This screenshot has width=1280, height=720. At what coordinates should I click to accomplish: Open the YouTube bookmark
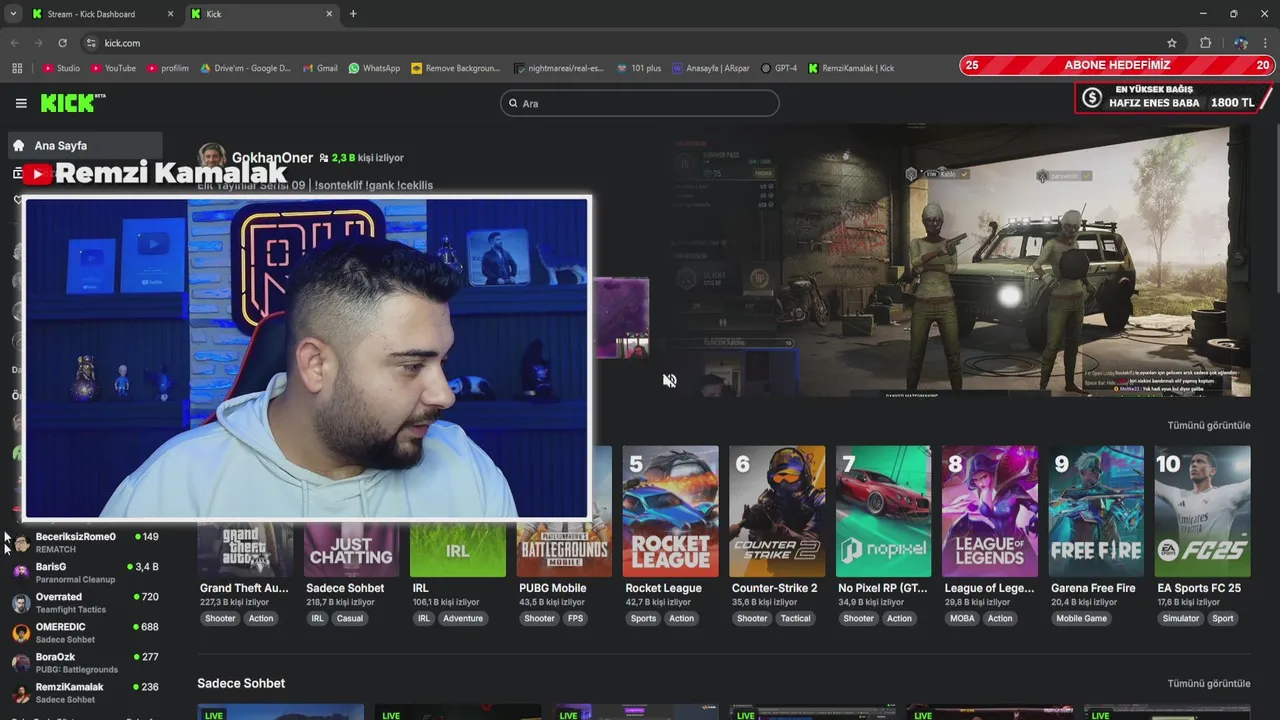pyautogui.click(x=113, y=68)
